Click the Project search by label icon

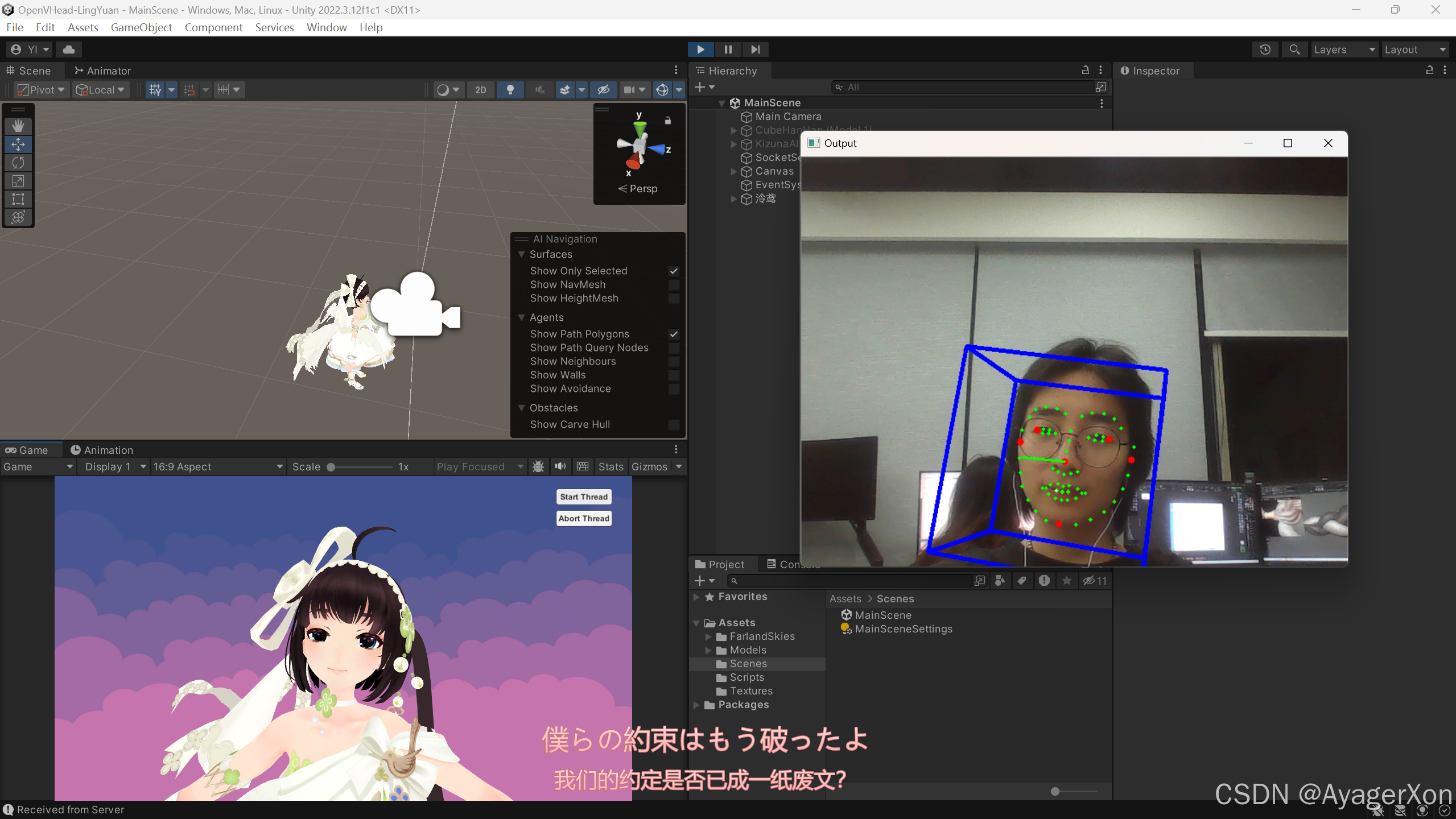coord(1022,581)
